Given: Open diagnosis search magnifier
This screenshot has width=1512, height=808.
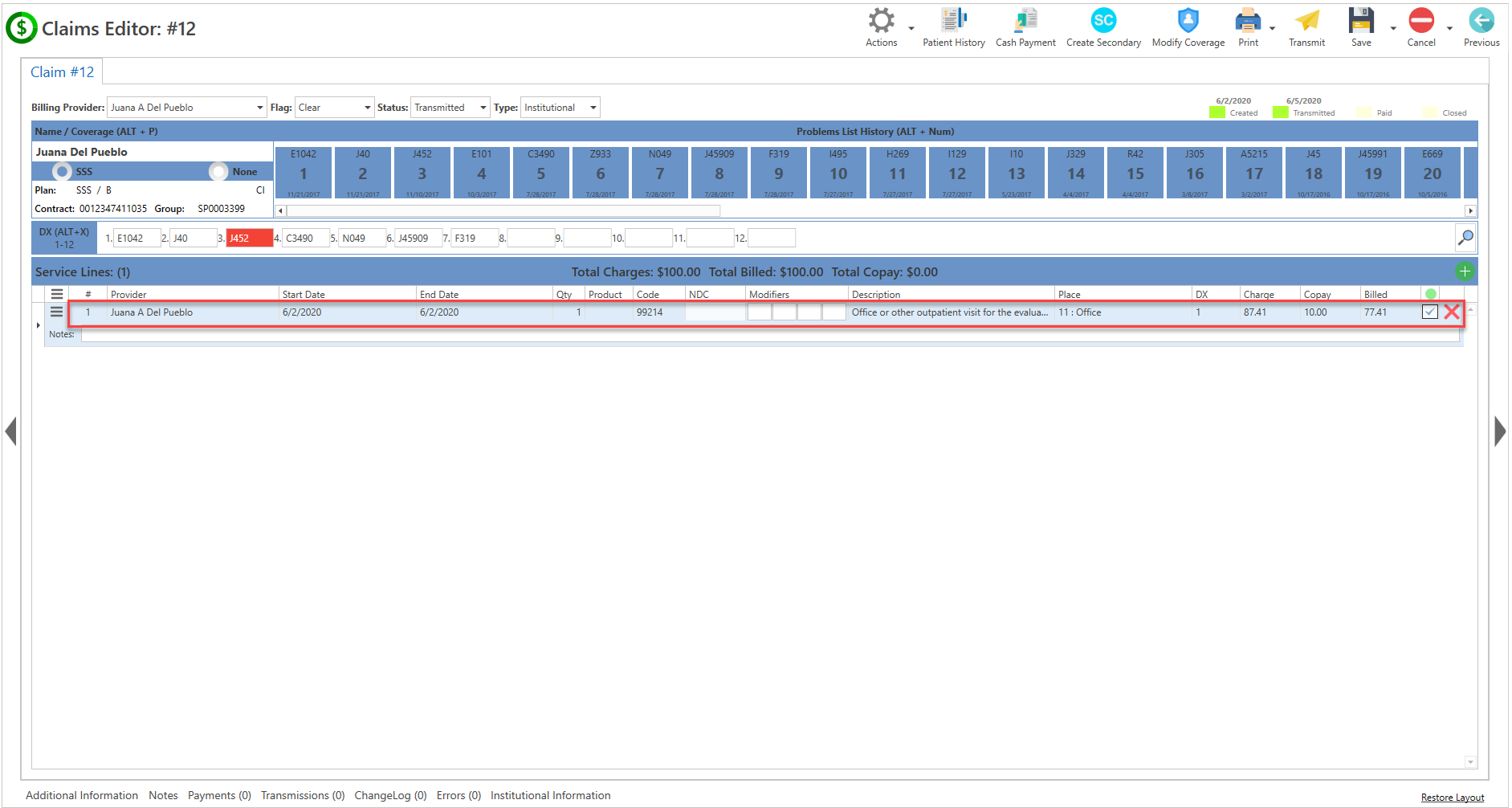Looking at the screenshot, I should pyautogui.click(x=1465, y=238).
